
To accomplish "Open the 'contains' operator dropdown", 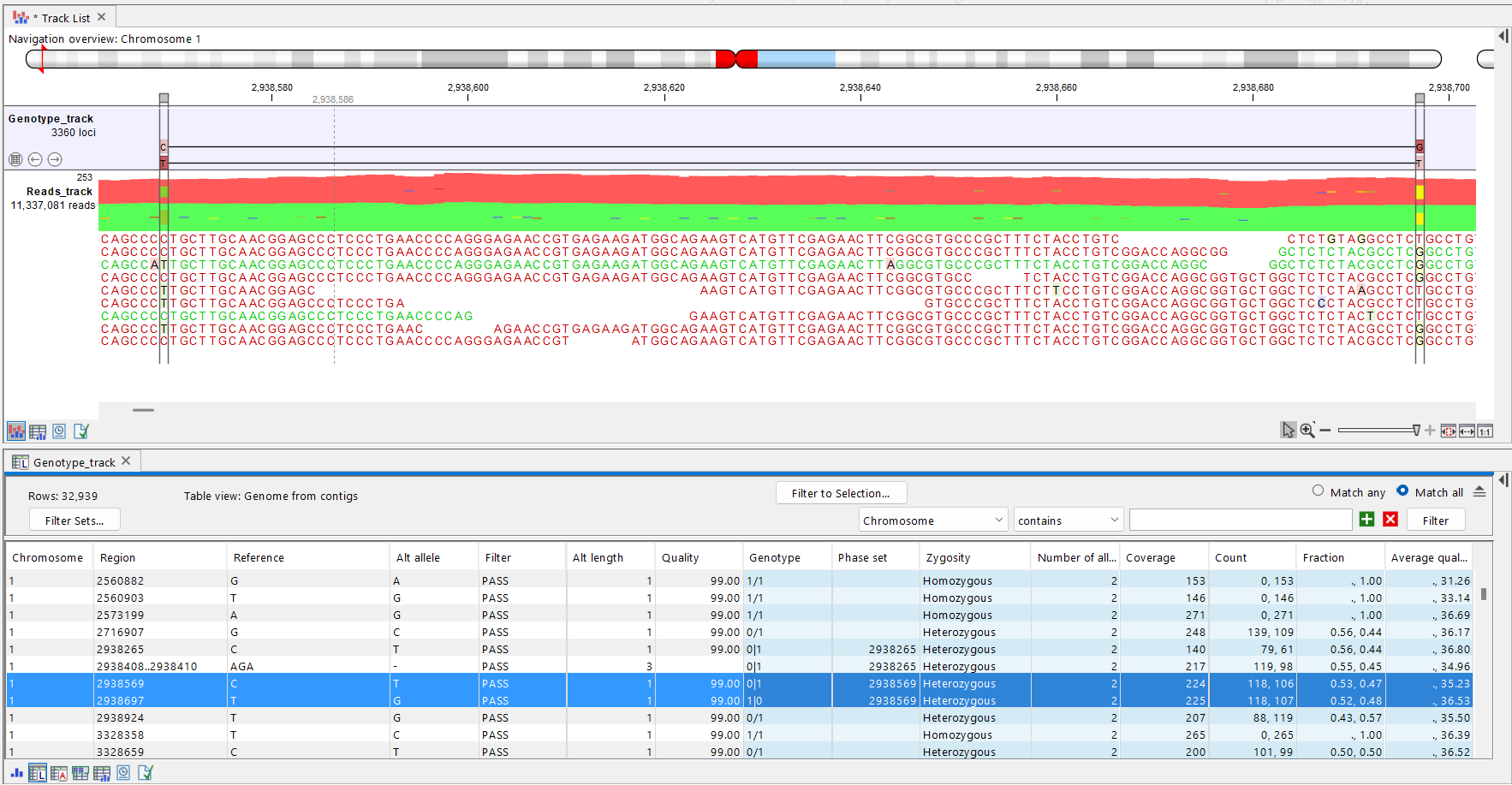I will pyautogui.click(x=1068, y=520).
